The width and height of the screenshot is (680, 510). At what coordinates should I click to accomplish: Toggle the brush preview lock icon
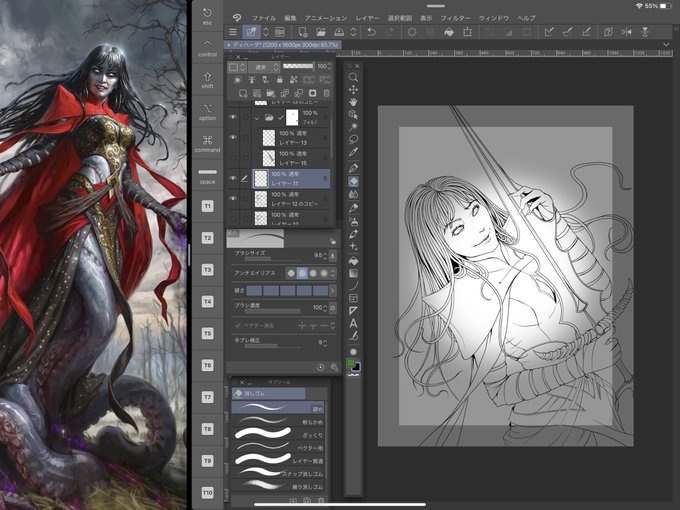[x=333, y=241]
